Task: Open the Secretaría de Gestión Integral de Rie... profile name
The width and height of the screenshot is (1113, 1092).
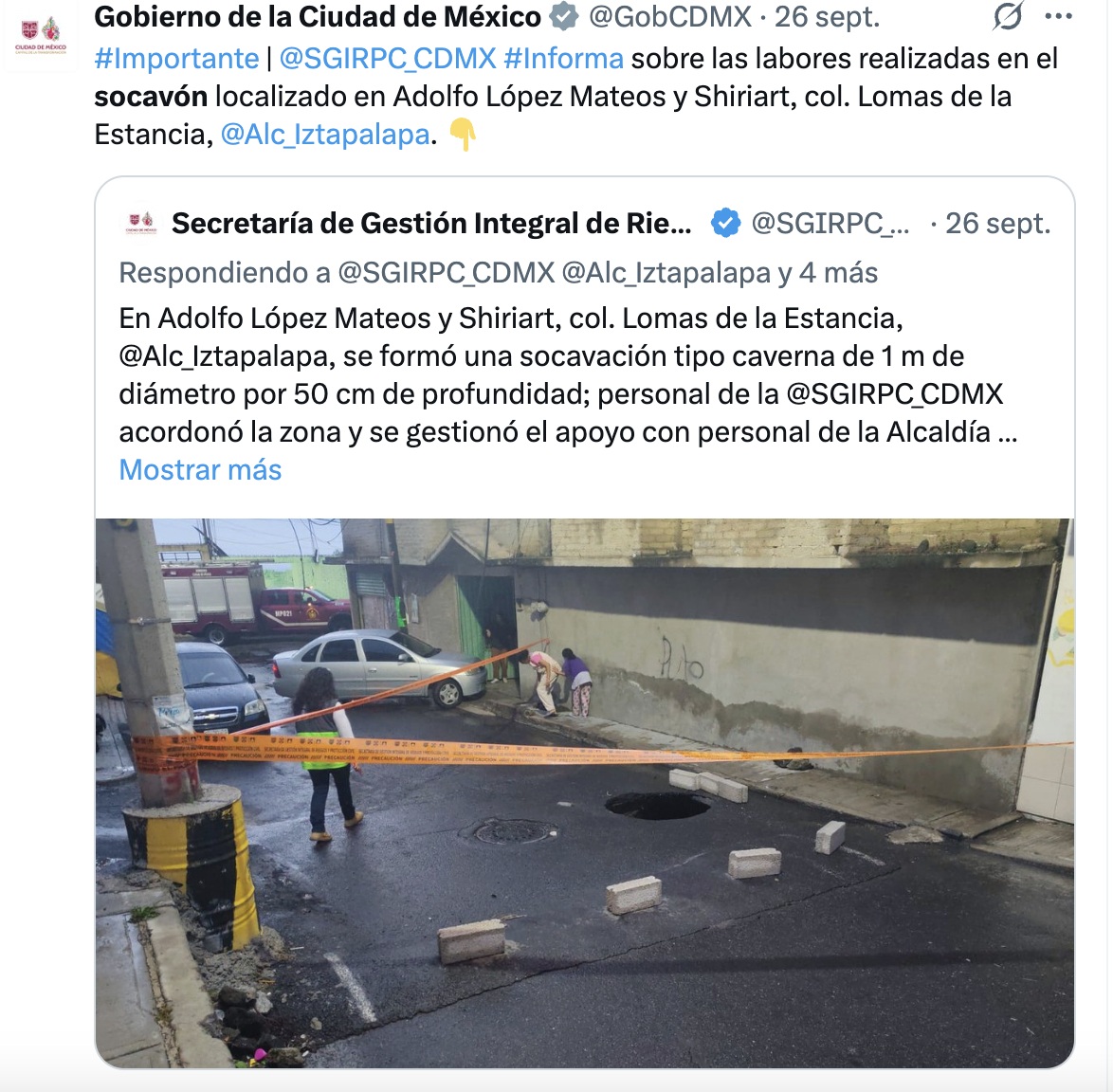Action: point(431,224)
